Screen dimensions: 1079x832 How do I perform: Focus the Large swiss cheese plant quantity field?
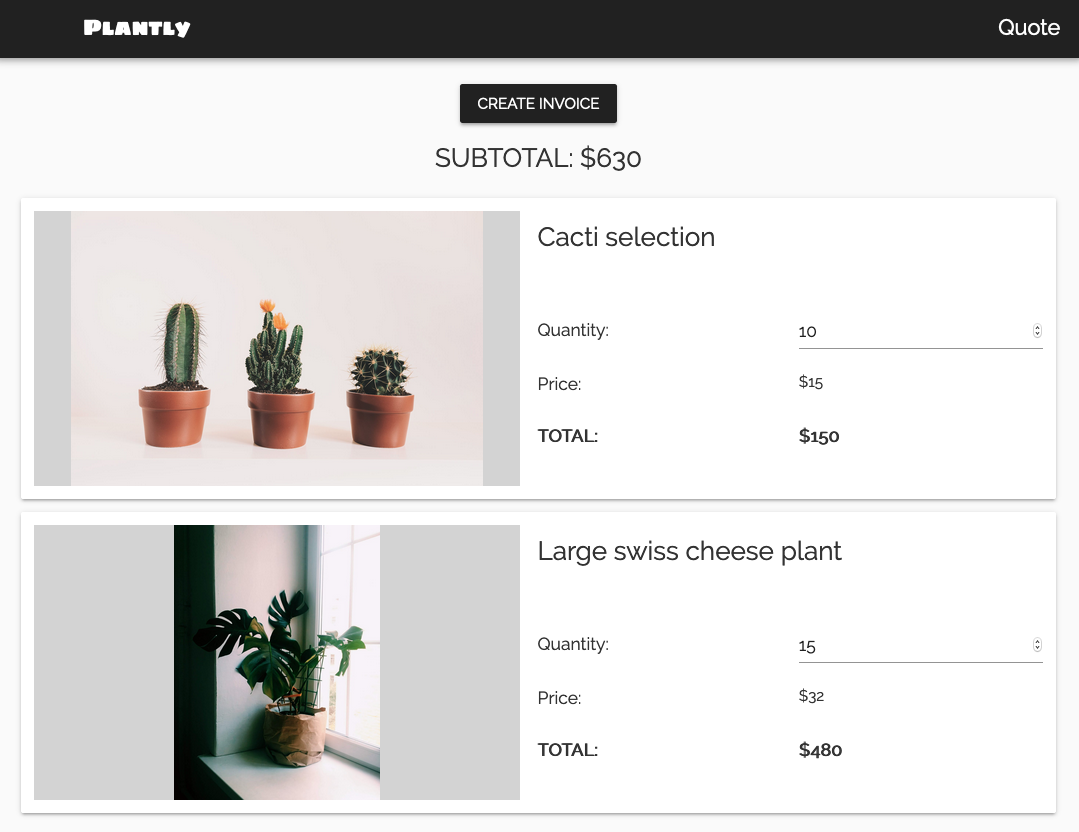pyautogui.click(x=910, y=645)
